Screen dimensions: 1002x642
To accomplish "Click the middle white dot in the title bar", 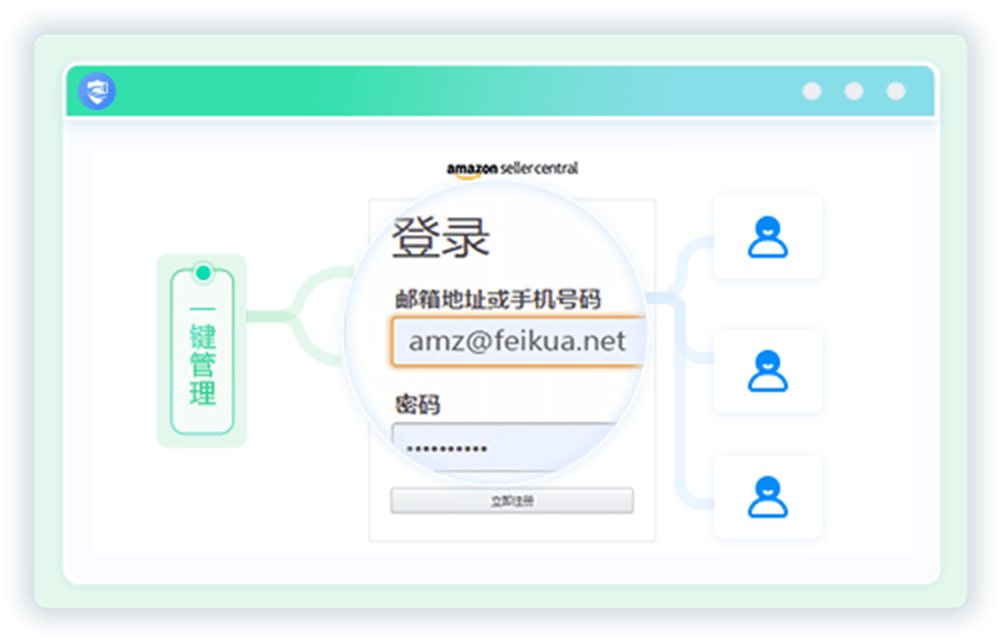I will click(x=854, y=91).
